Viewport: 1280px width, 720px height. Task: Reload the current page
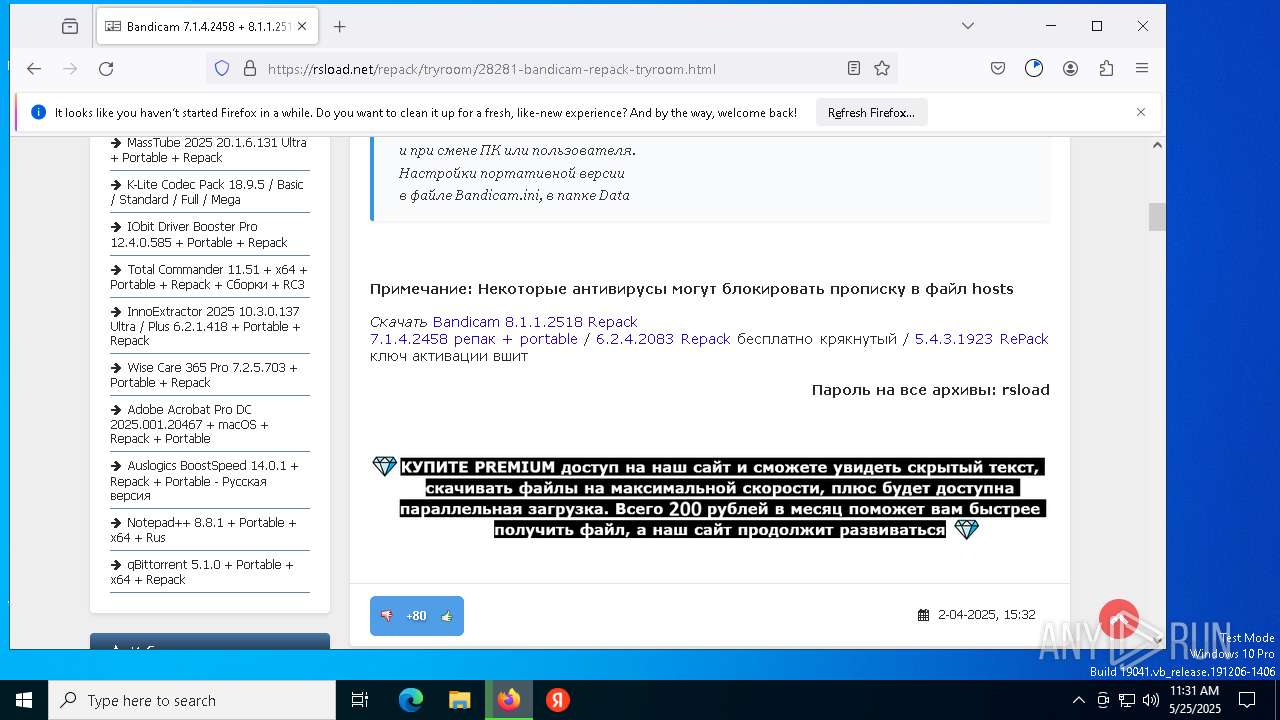coord(106,69)
